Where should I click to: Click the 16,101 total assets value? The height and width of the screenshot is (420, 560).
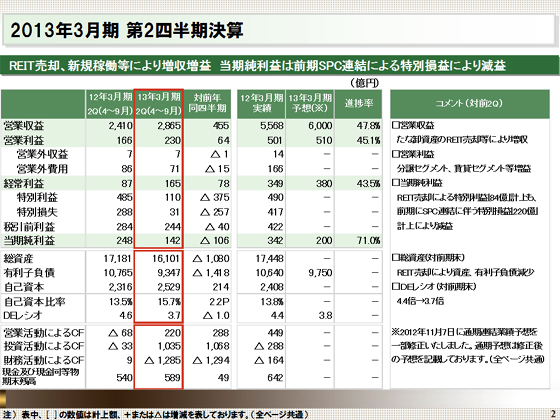(x=166, y=258)
